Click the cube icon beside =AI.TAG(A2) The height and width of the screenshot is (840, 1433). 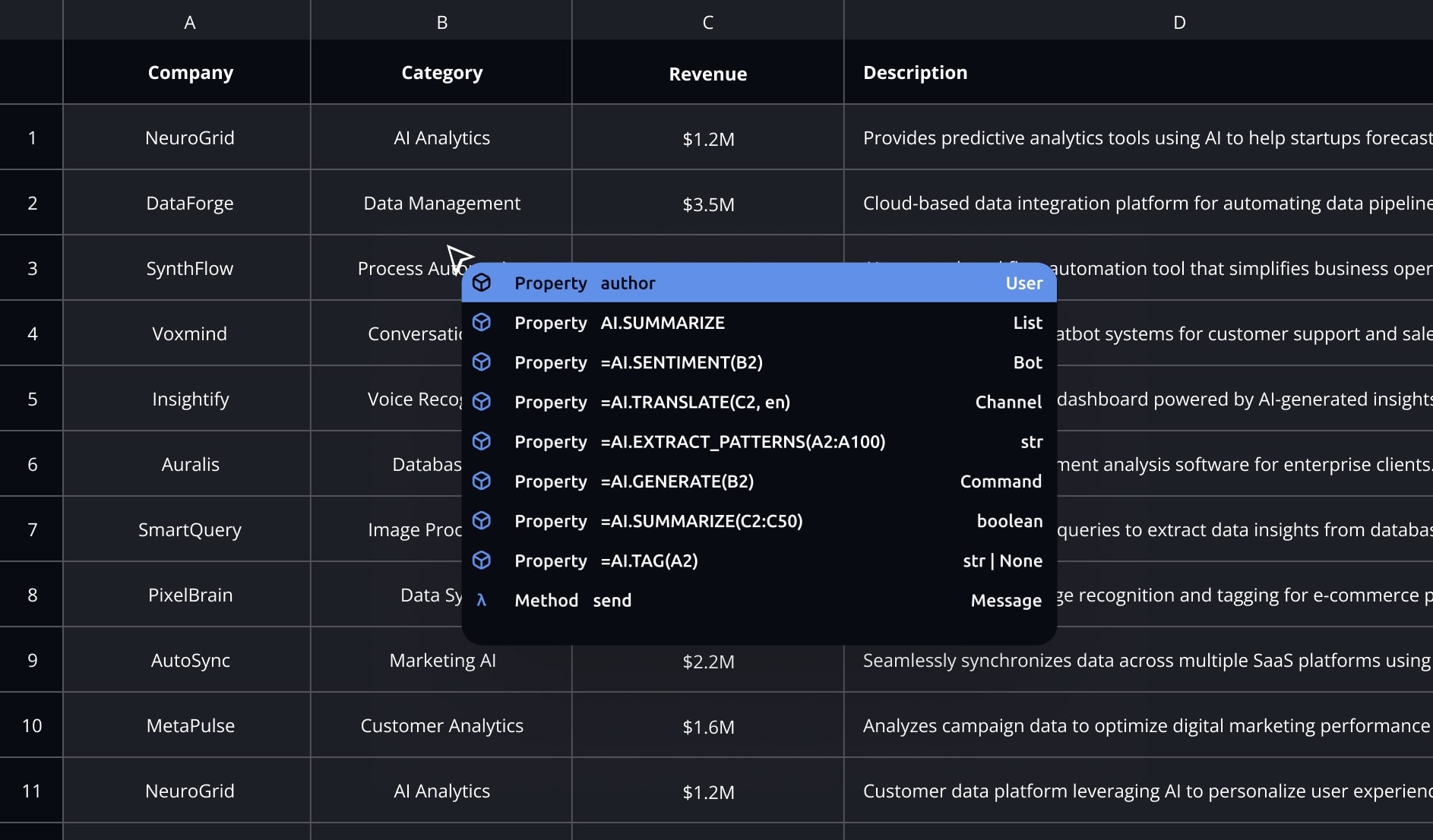pos(482,560)
